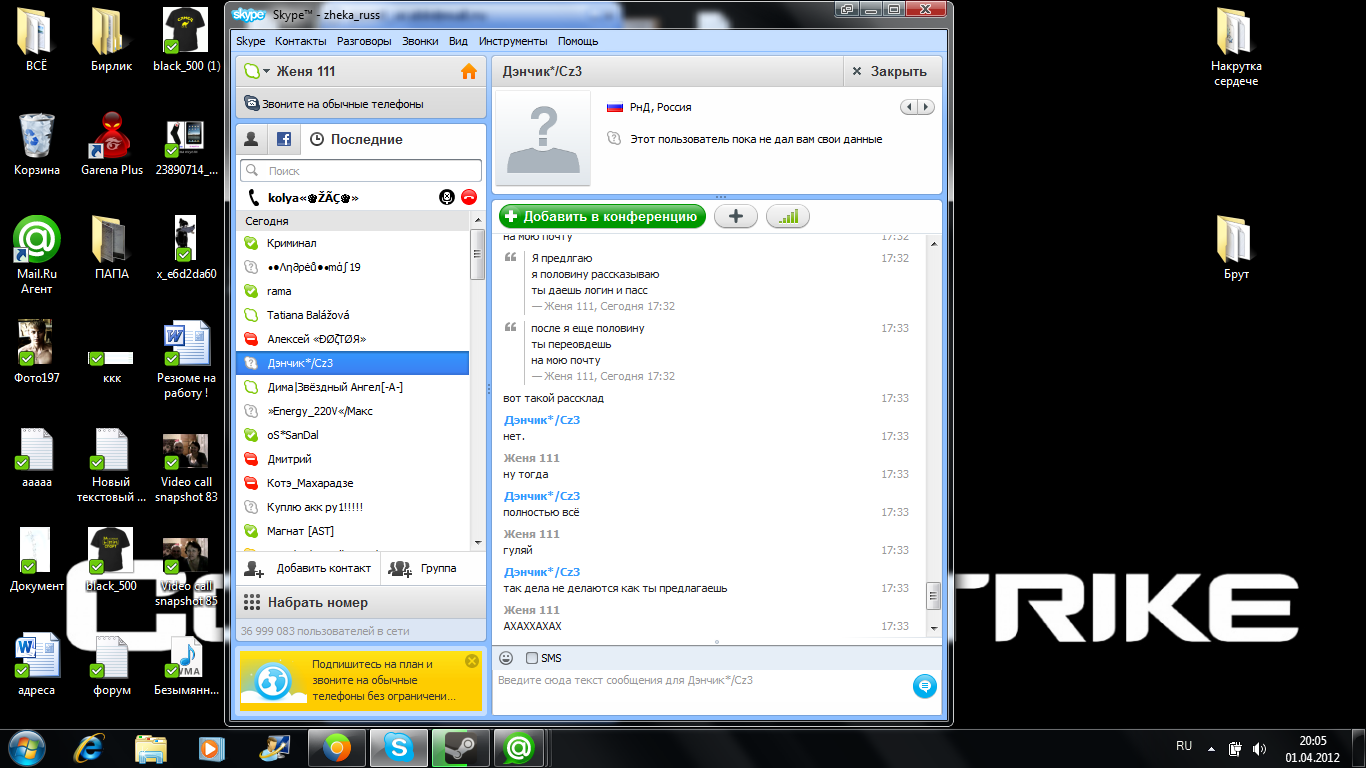Select the ПАПА folder on desktop
This screenshot has width=1366, height=768.
112,248
